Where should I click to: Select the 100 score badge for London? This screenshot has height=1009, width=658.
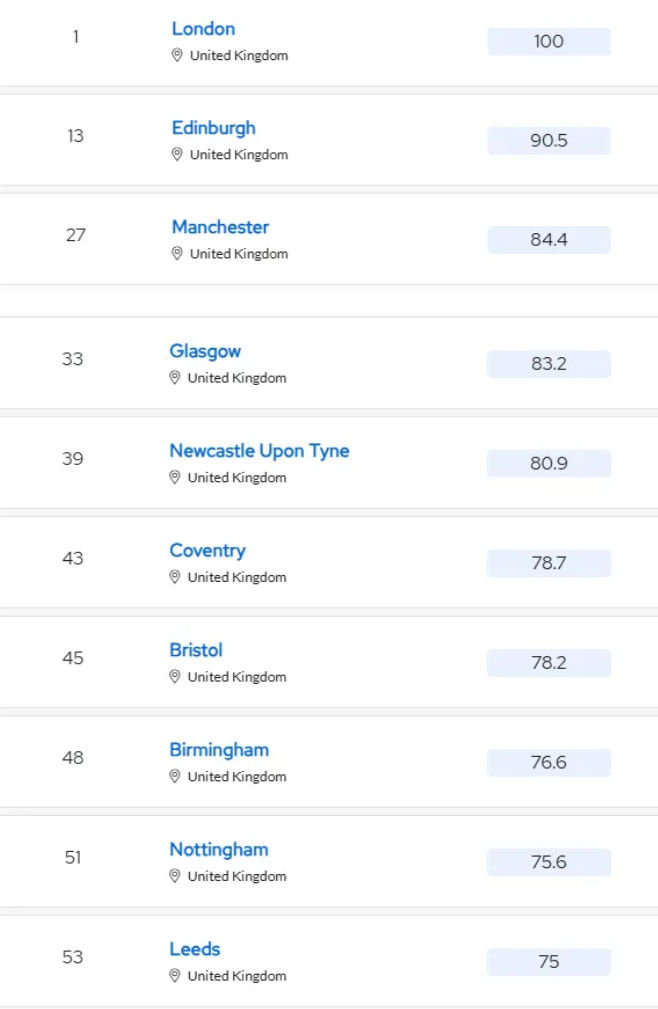[549, 41]
